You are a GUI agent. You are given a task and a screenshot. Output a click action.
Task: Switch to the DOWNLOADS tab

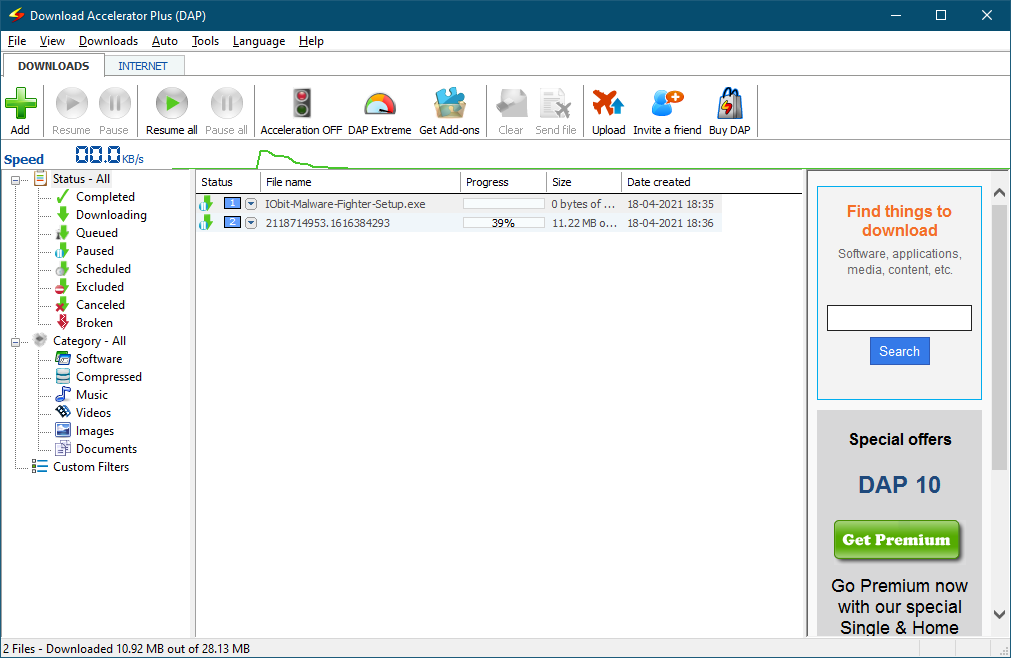click(54, 66)
